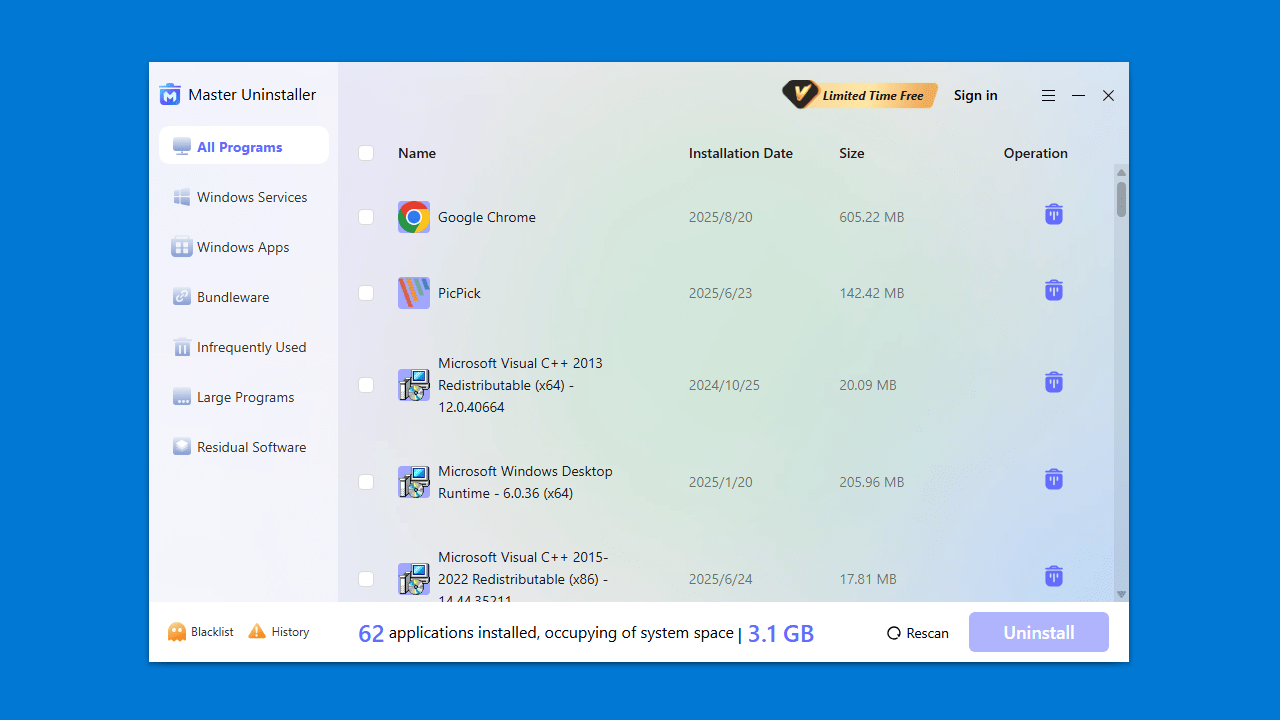Image resolution: width=1280 pixels, height=720 pixels.
Task: Click Microsoft Windows Desktop Runtime name text
Action: click(x=525, y=482)
